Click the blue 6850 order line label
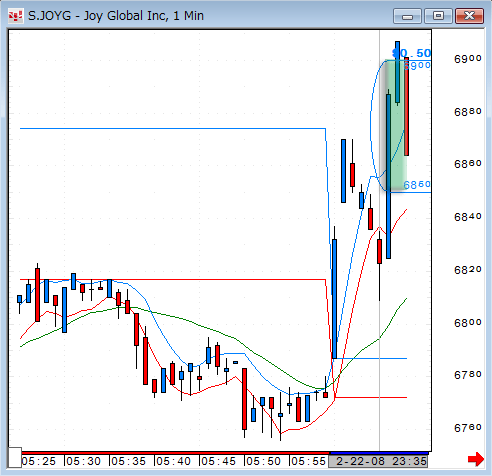 point(417,185)
